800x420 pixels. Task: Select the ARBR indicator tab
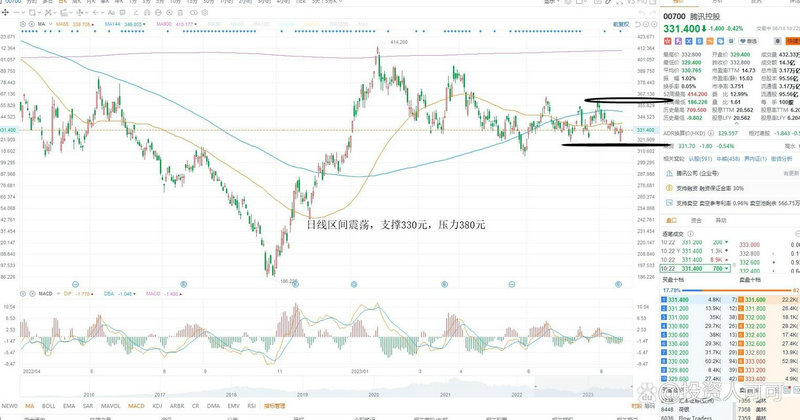click(177, 406)
